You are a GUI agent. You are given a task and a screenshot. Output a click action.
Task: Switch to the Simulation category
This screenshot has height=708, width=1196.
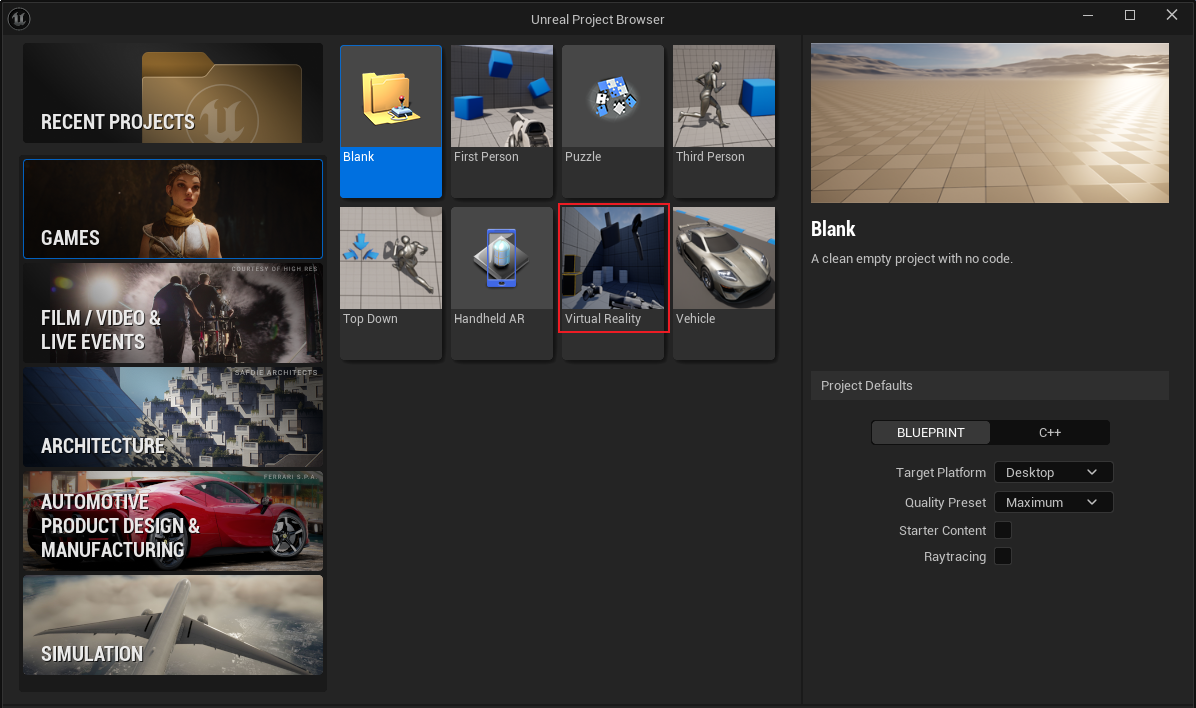(x=173, y=625)
